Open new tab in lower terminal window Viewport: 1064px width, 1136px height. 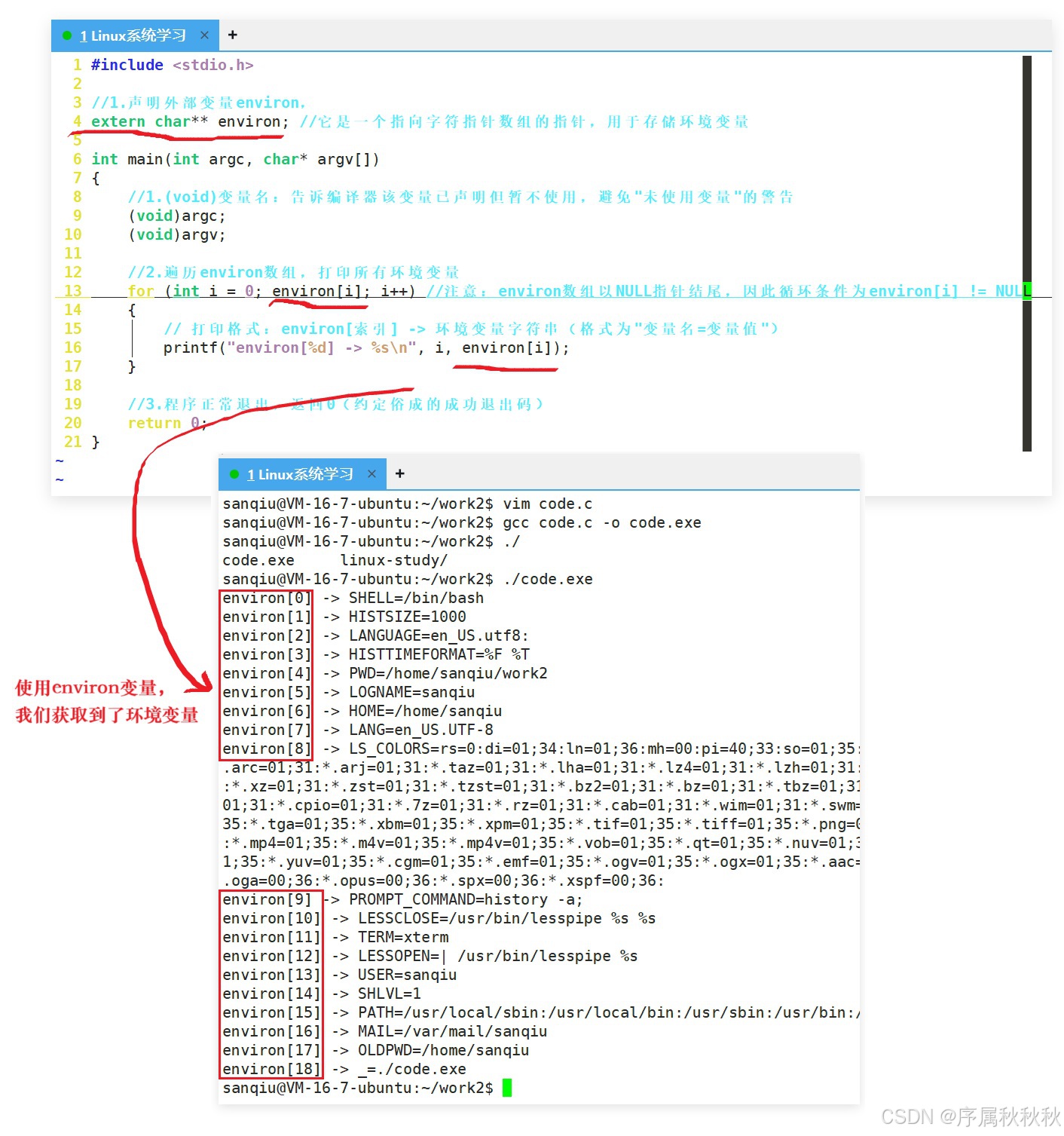click(x=400, y=473)
